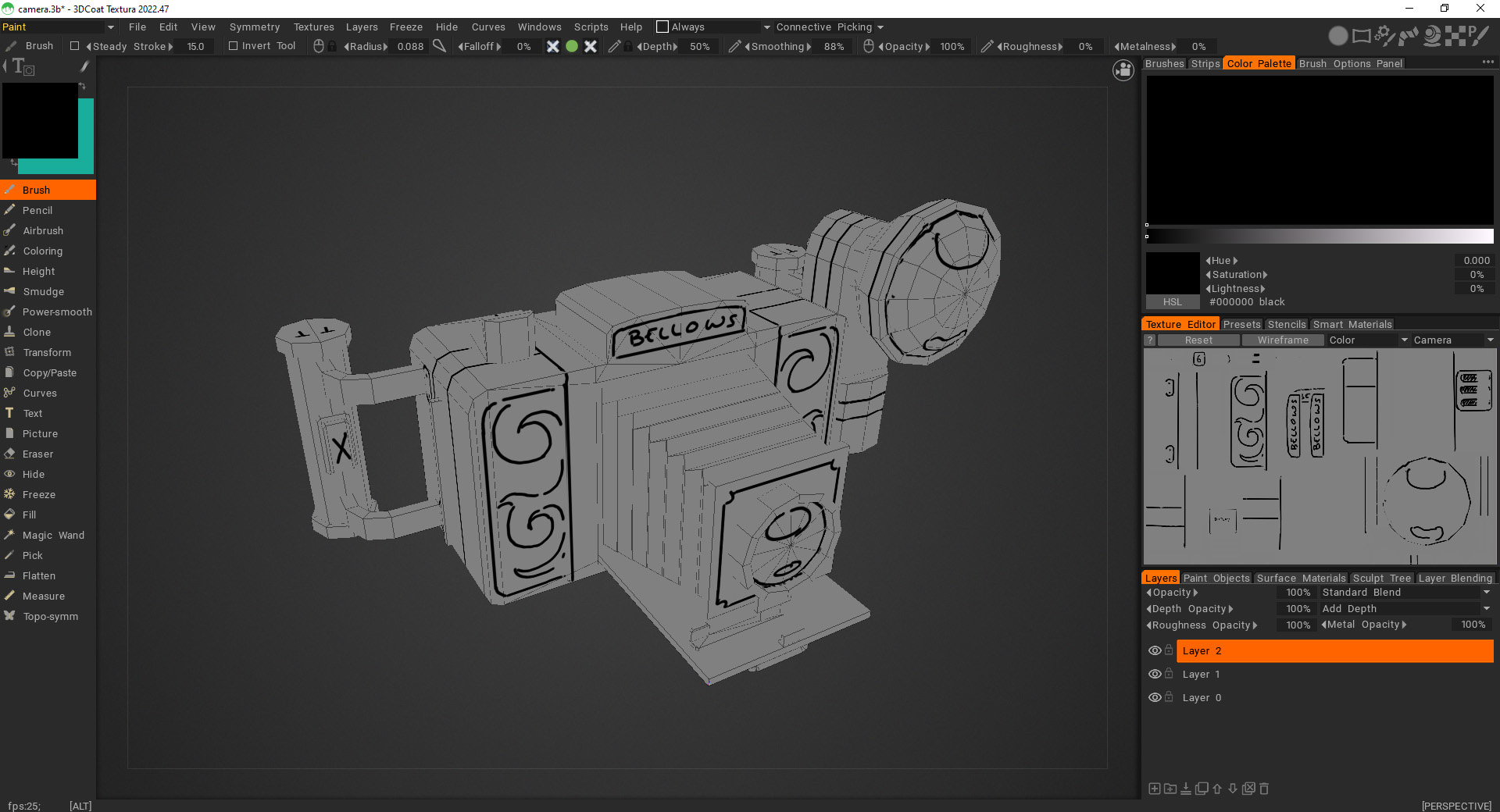Toggle the Always checkbox
This screenshot has width=1500, height=812.
pyautogui.click(x=662, y=27)
